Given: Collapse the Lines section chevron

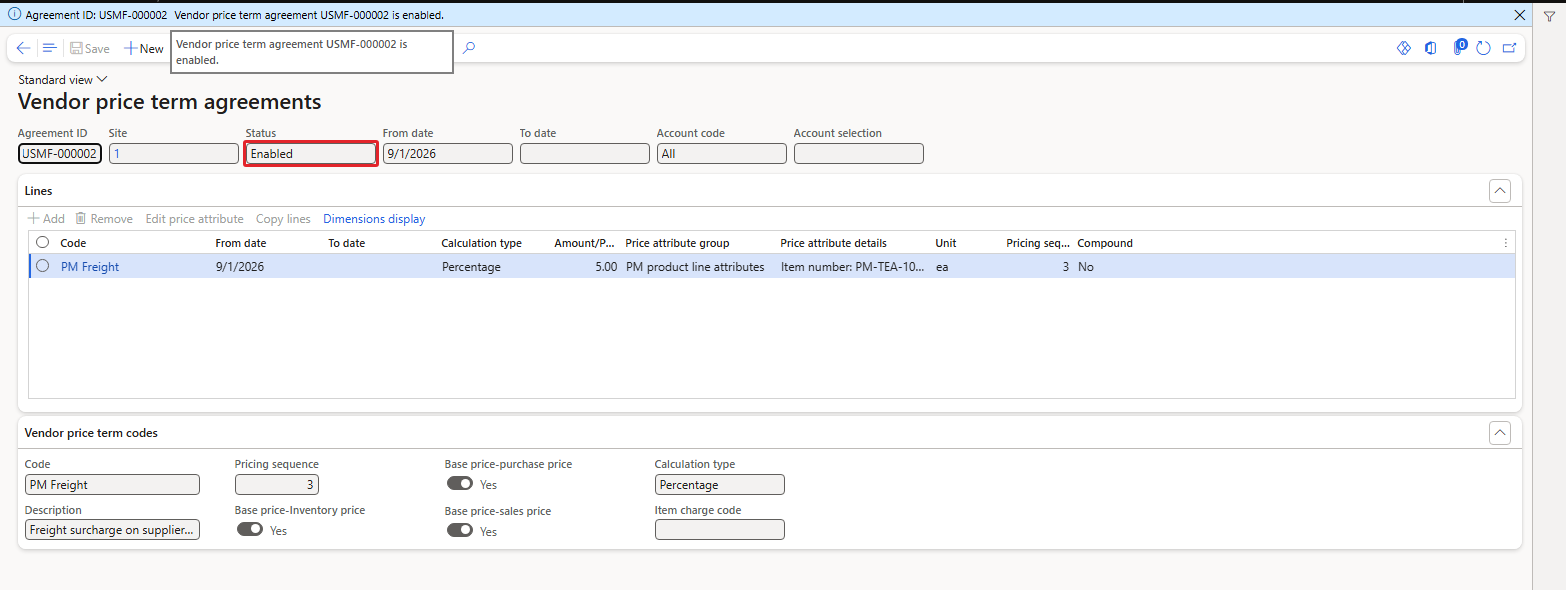Looking at the screenshot, I should pos(1499,191).
